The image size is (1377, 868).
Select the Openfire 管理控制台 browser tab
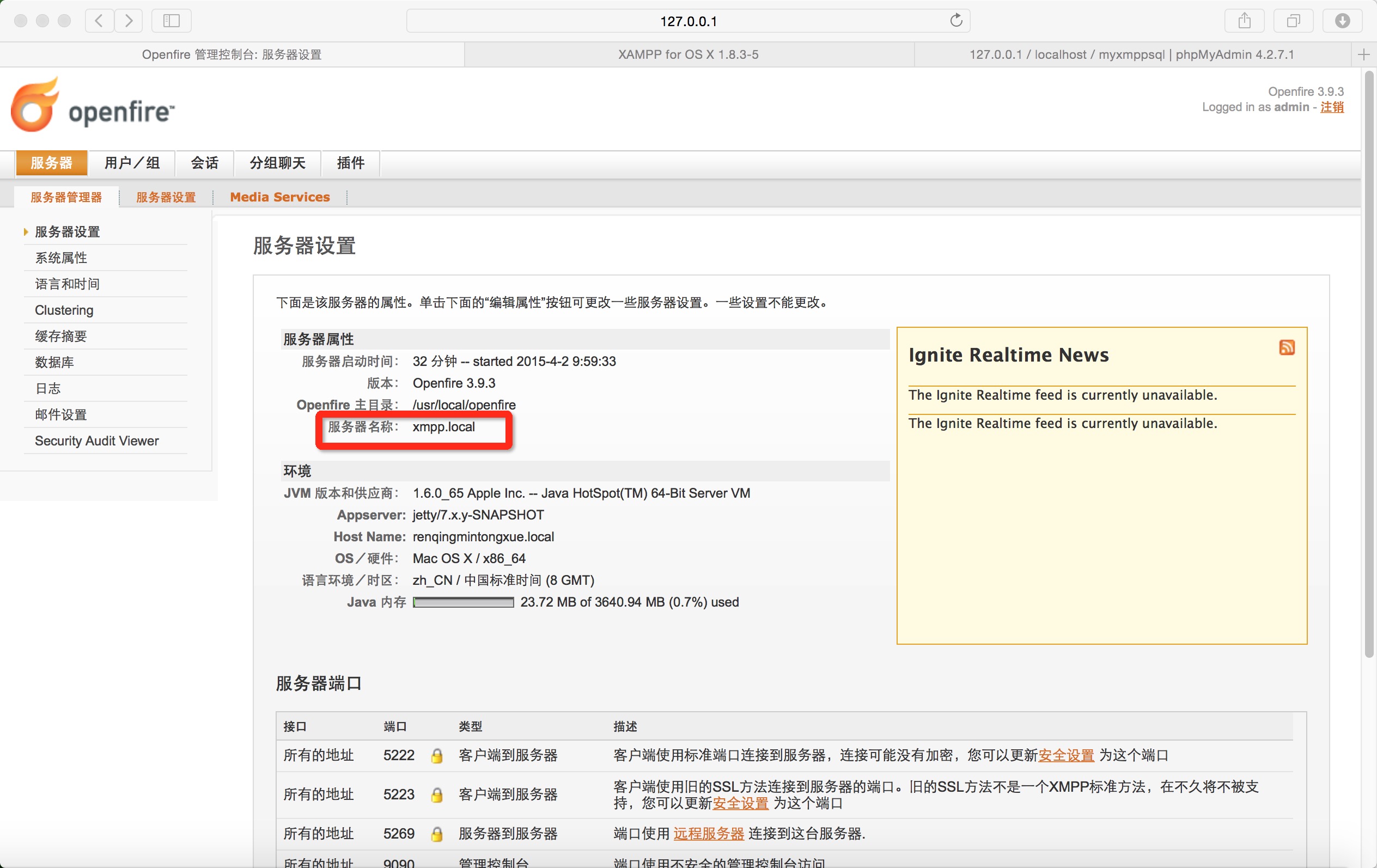tap(231, 54)
